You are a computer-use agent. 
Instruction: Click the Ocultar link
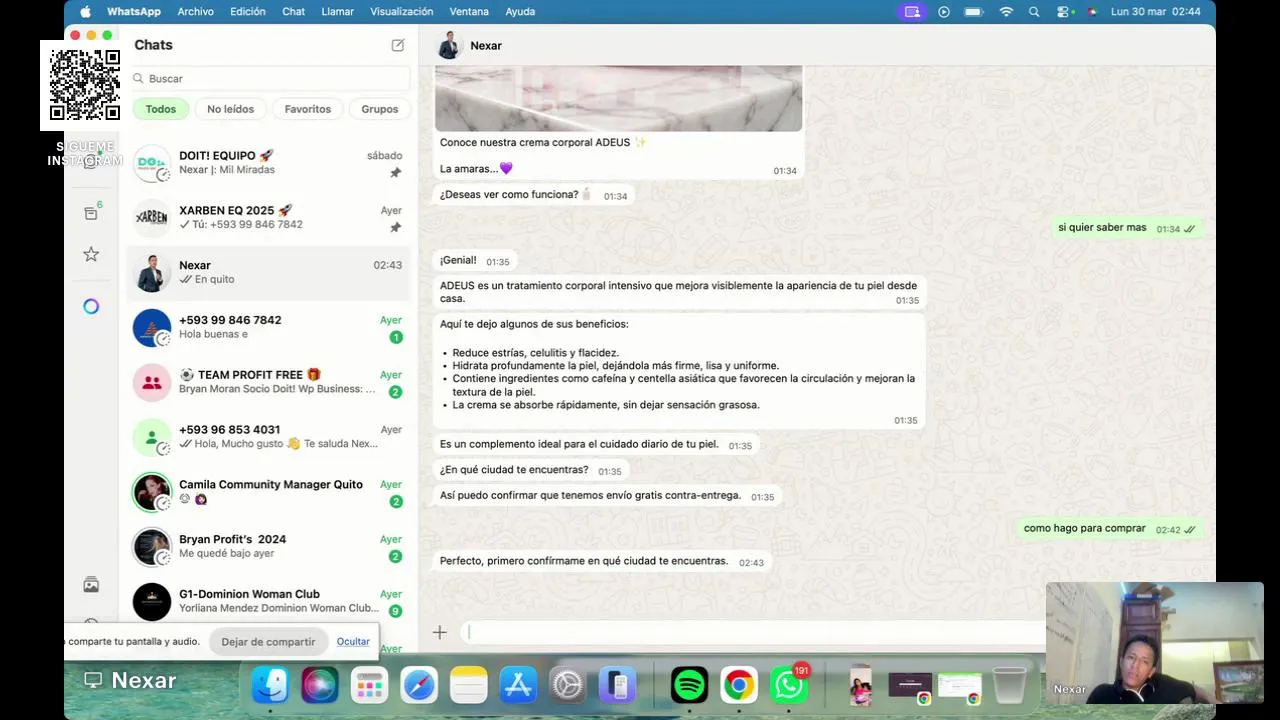(353, 642)
